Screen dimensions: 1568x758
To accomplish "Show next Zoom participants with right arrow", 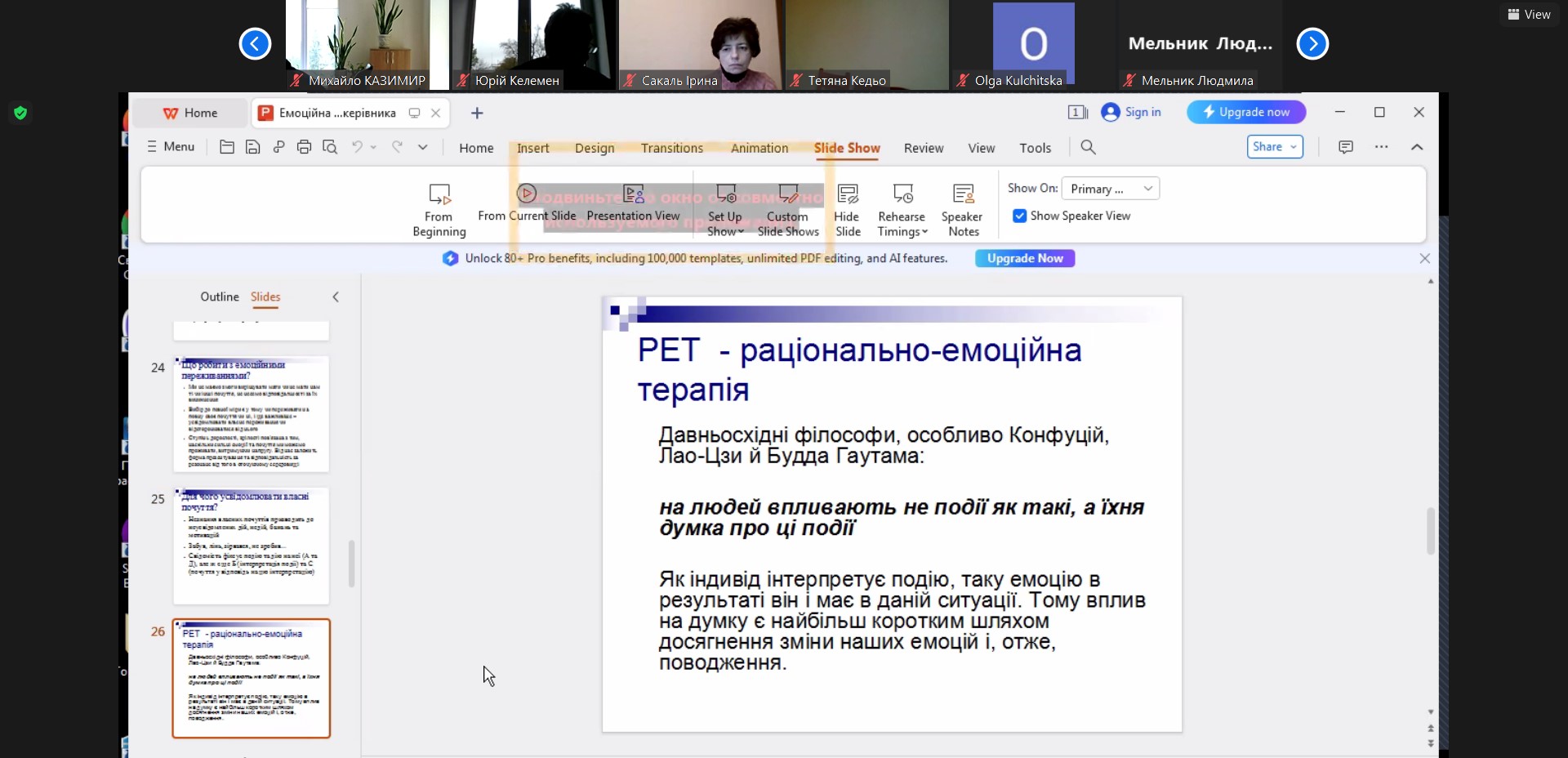I will (x=1312, y=44).
